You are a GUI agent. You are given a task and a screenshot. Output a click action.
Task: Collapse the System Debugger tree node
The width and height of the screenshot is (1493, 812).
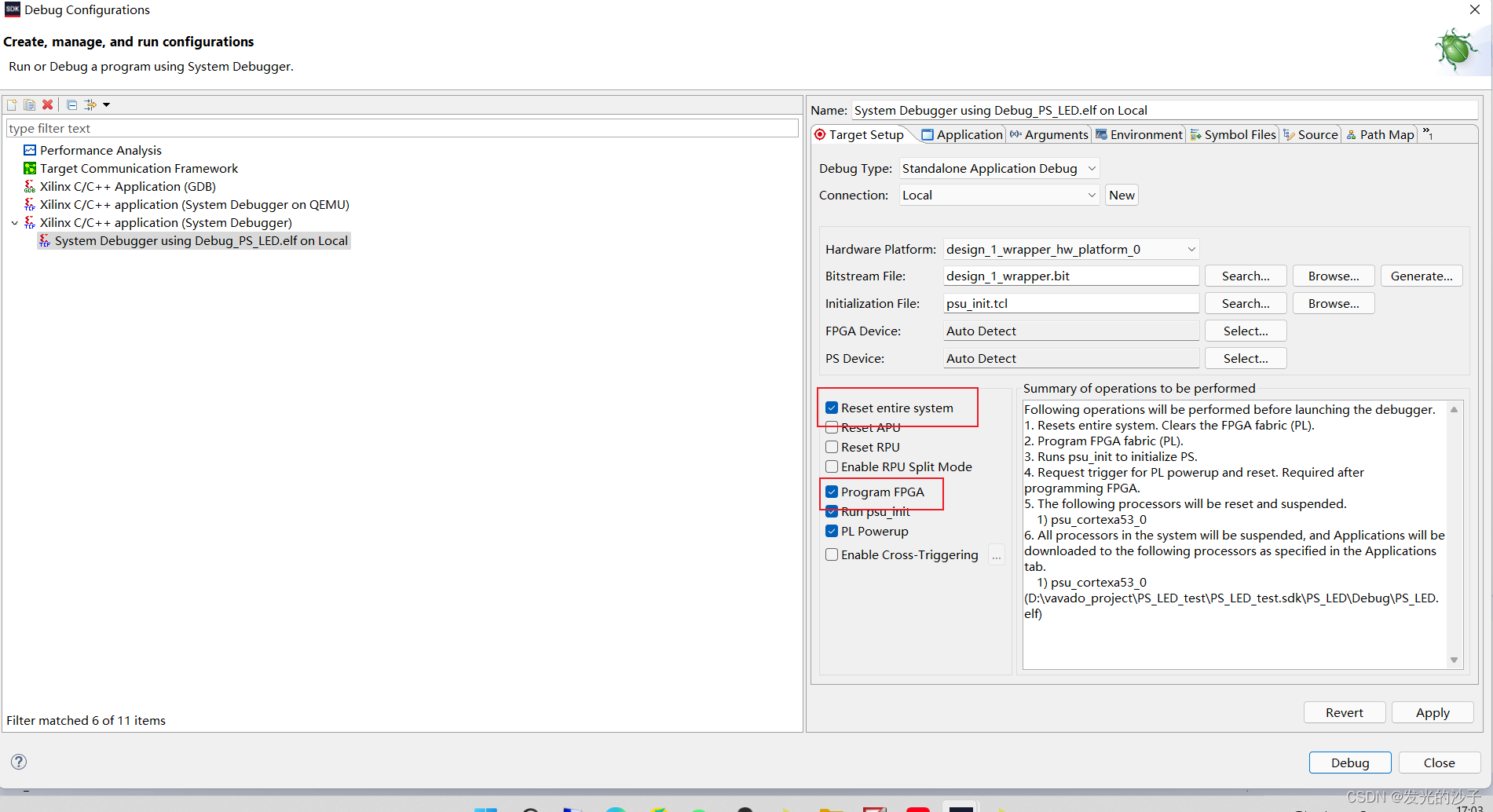point(14,223)
